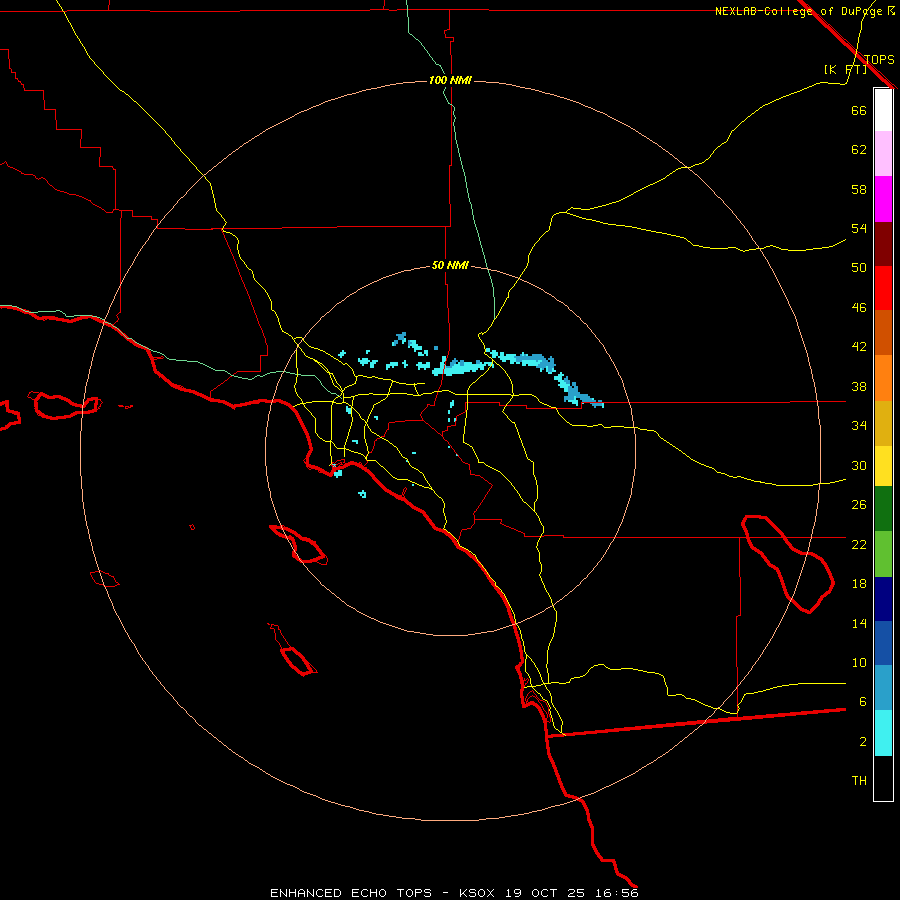
Task: Click the 18 legend value
Action: click(859, 584)
